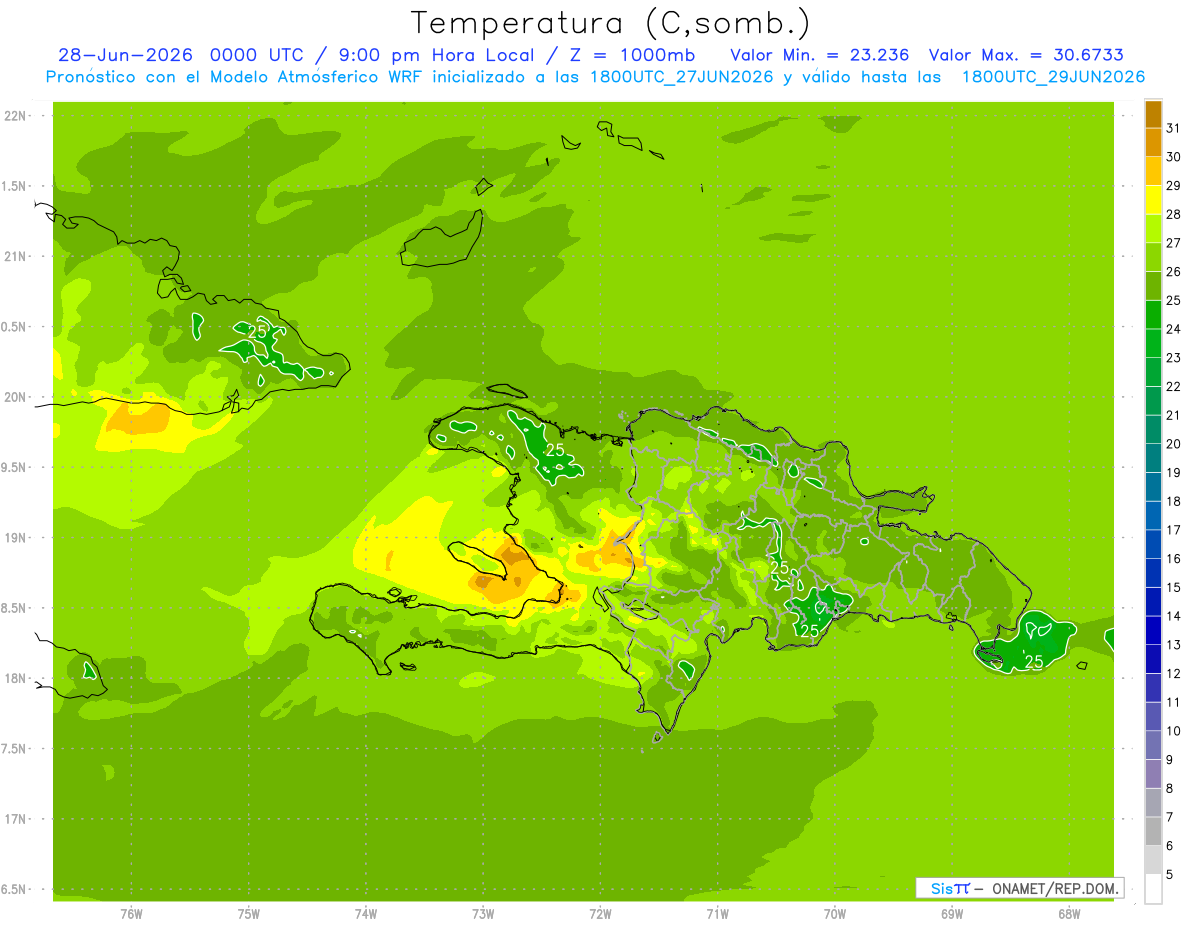Click legend value 17
The height and width of the screenshot is (927, 1200).
pos(1173,530)
